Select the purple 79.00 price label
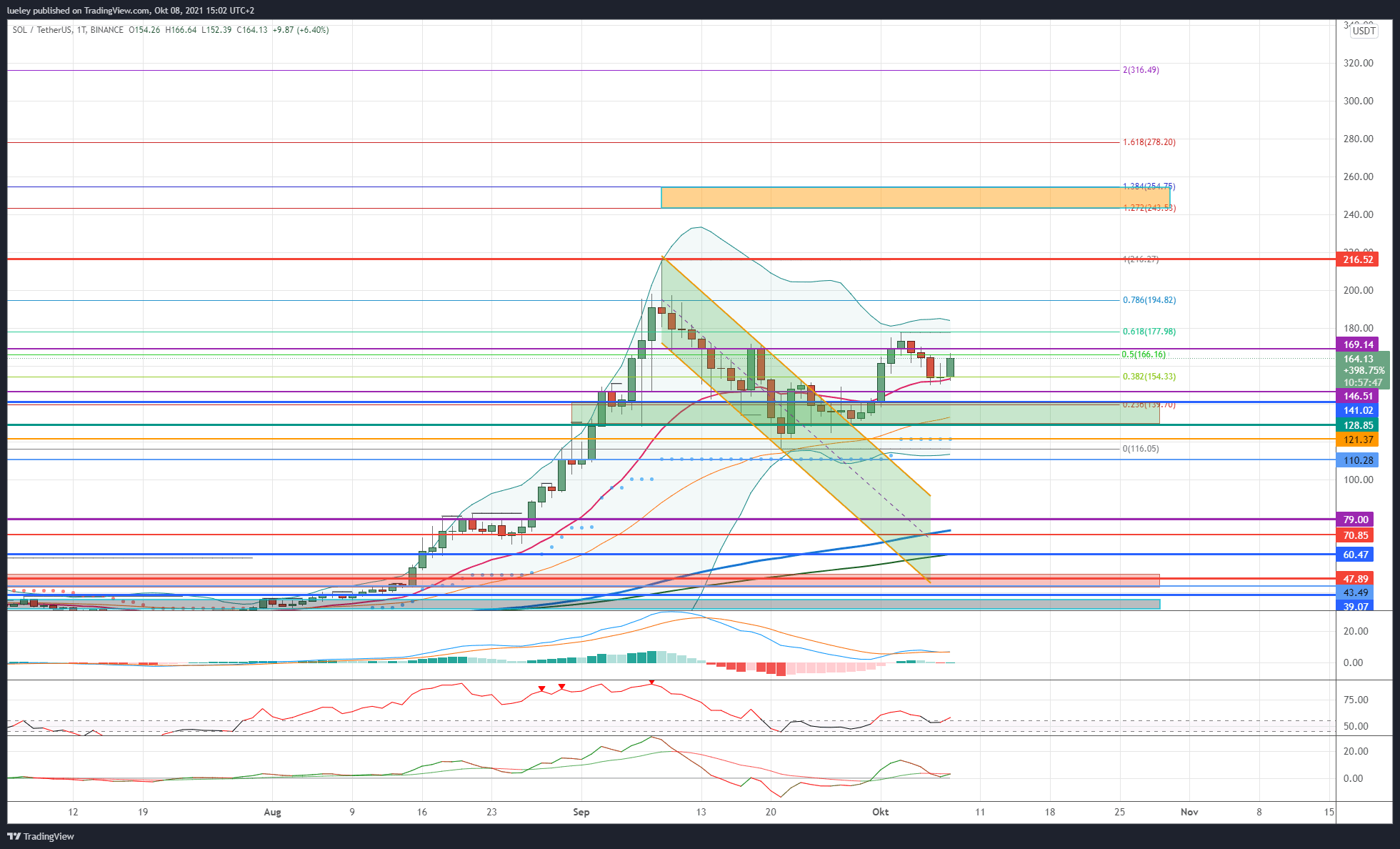 click(x=1356, y=520)
